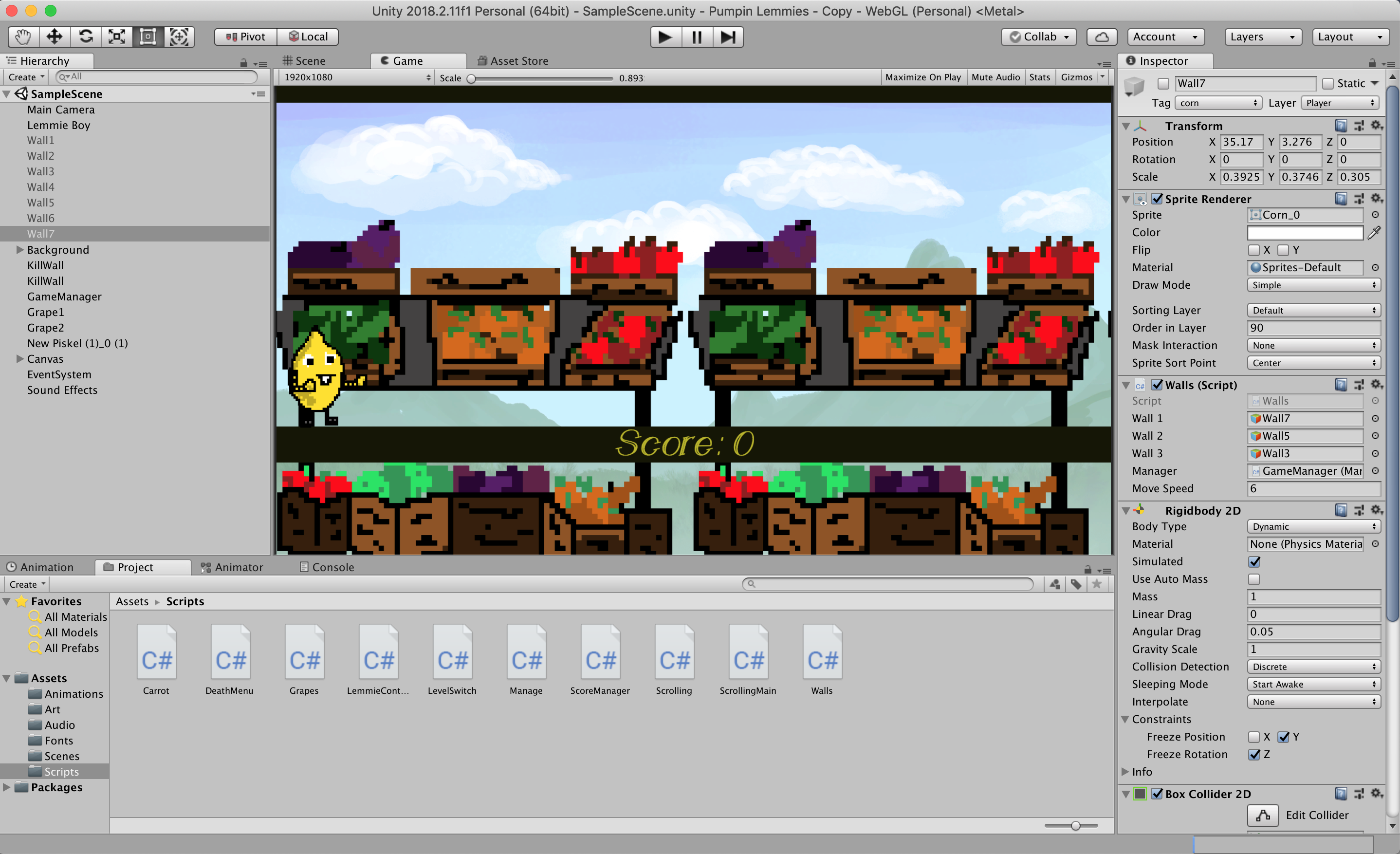Toggle the Static checkbox
The width and height of the screenshot is (1400, 854).
coord(1328,84)
